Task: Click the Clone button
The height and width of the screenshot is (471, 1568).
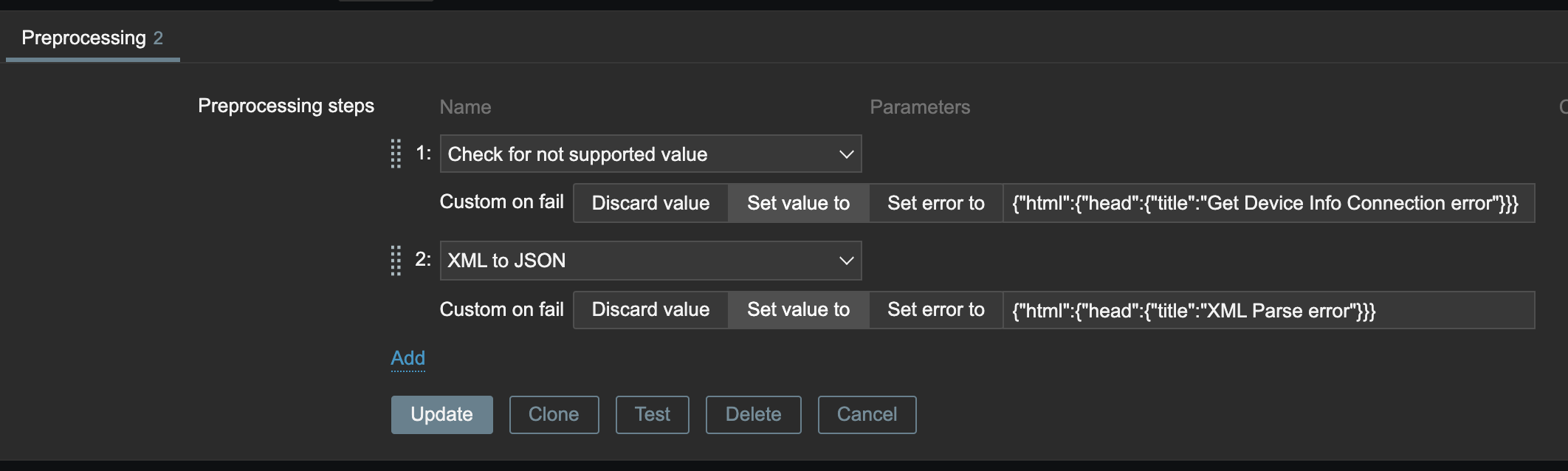Action: coord(554,414)
